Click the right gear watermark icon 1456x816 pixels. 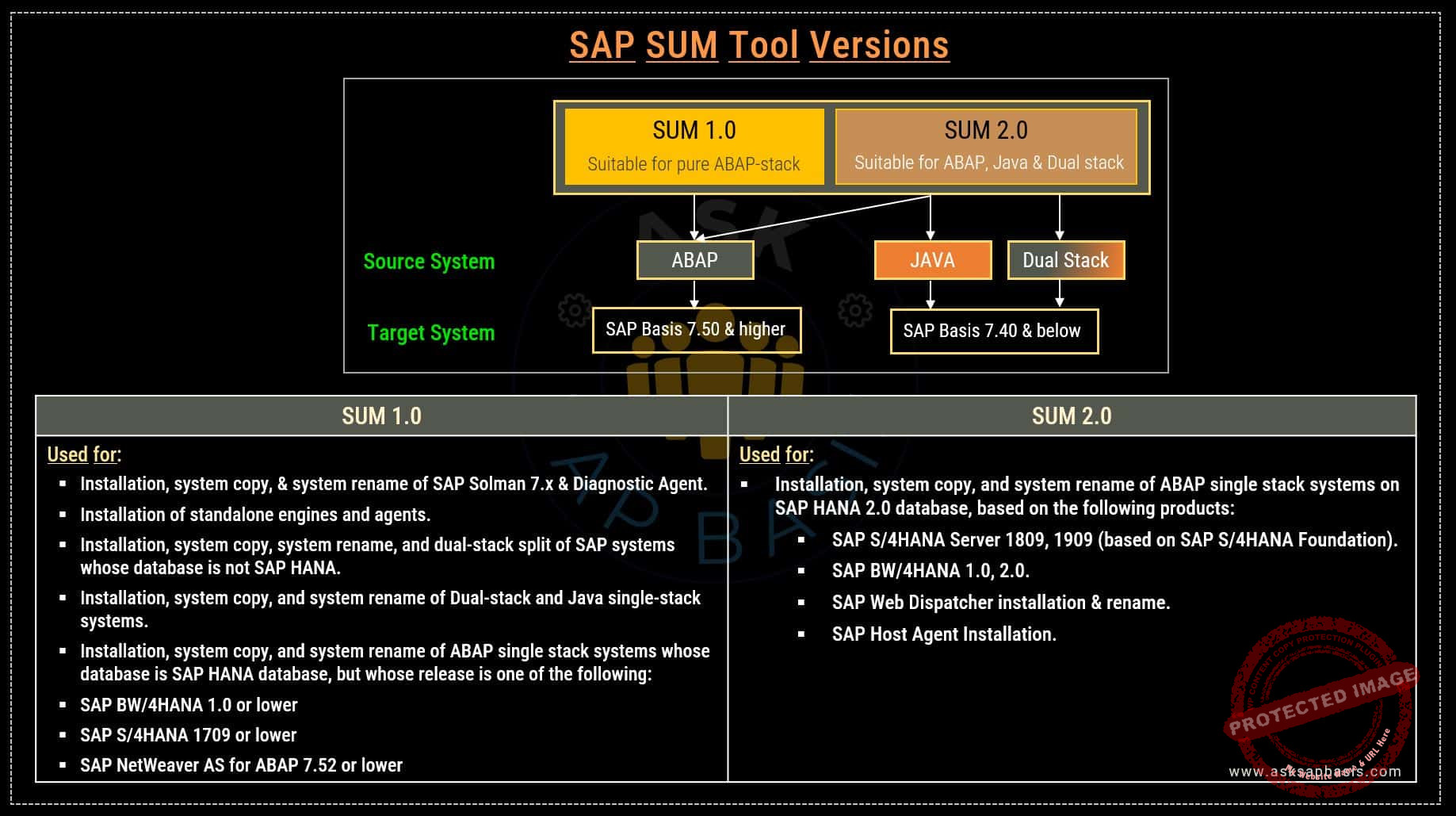pyautogui.click(x=854, y=310)
